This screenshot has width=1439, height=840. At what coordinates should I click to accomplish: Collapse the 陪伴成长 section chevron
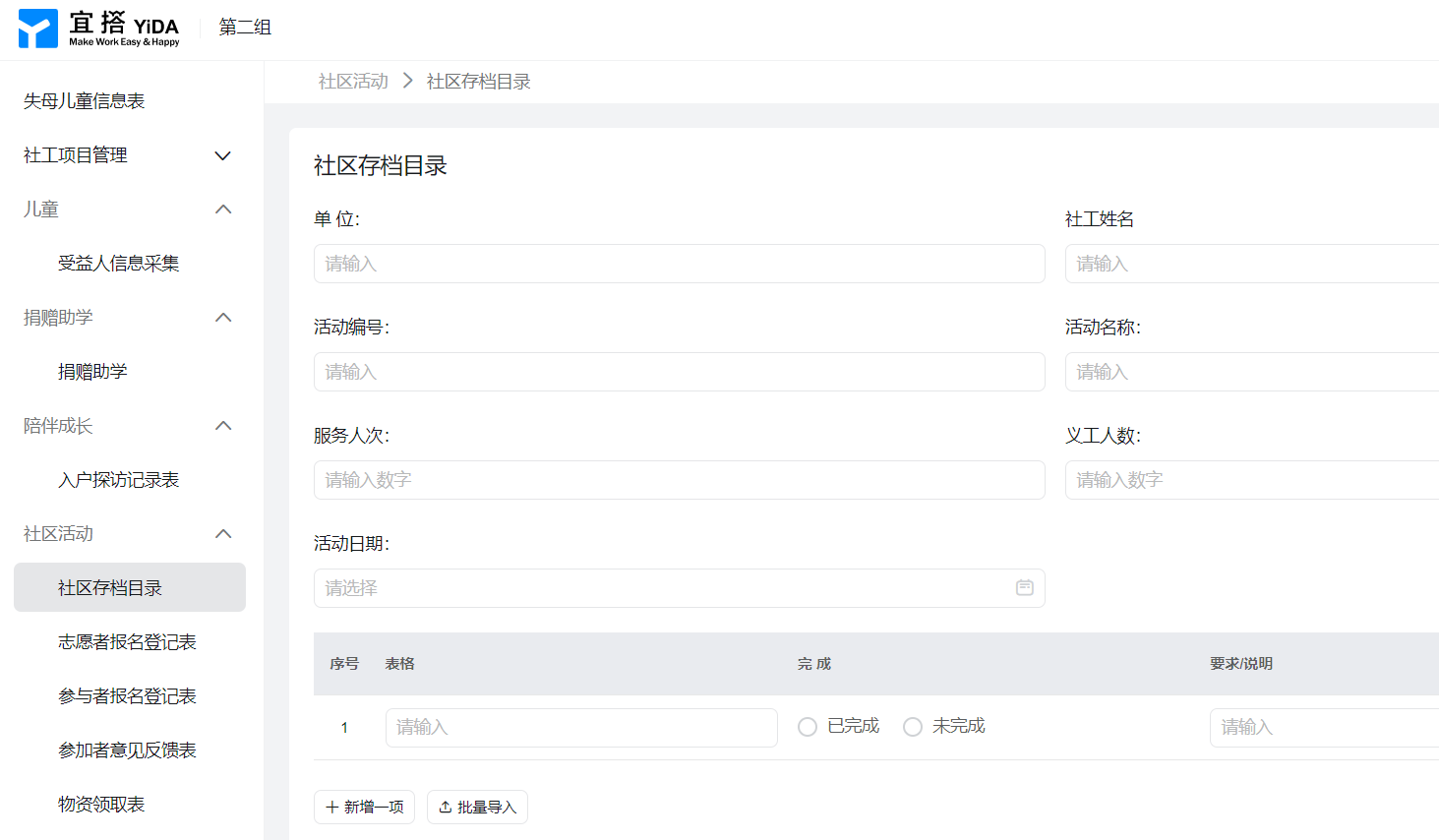click(x=223, y=426)
